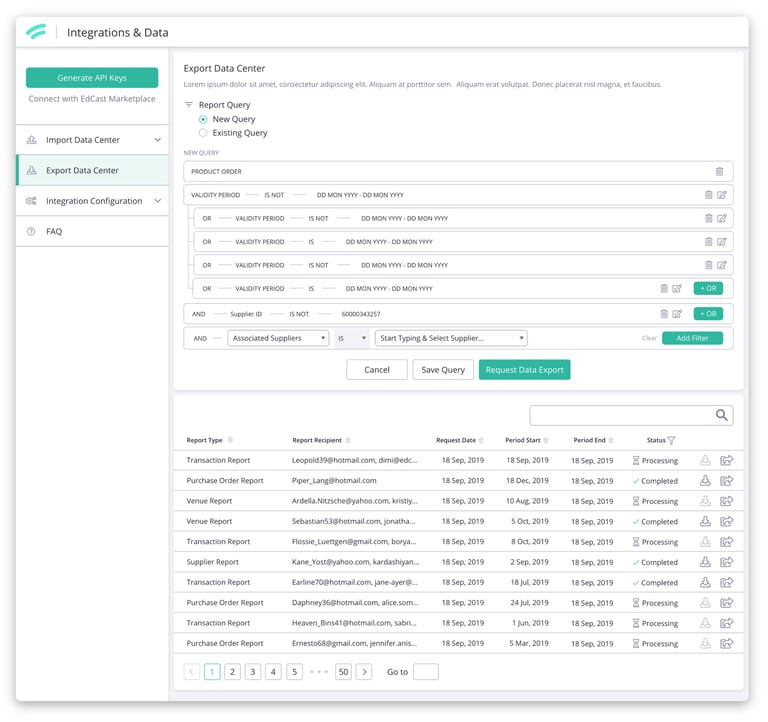This screenshot has width=768, height=722.
Task: Click the Supplier Report row label
Action: [213, 562]
